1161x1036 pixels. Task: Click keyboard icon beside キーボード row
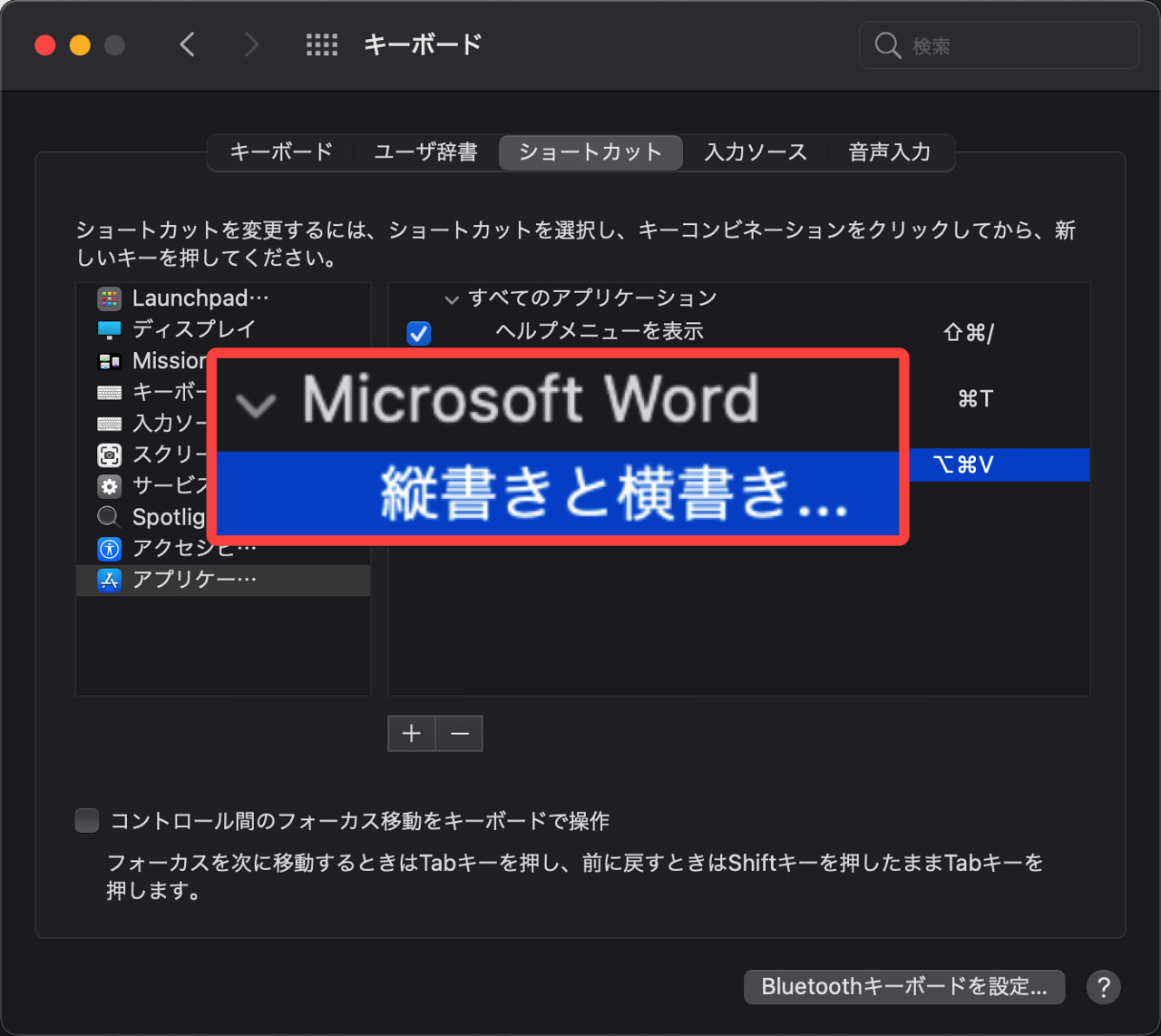[110, 393]
